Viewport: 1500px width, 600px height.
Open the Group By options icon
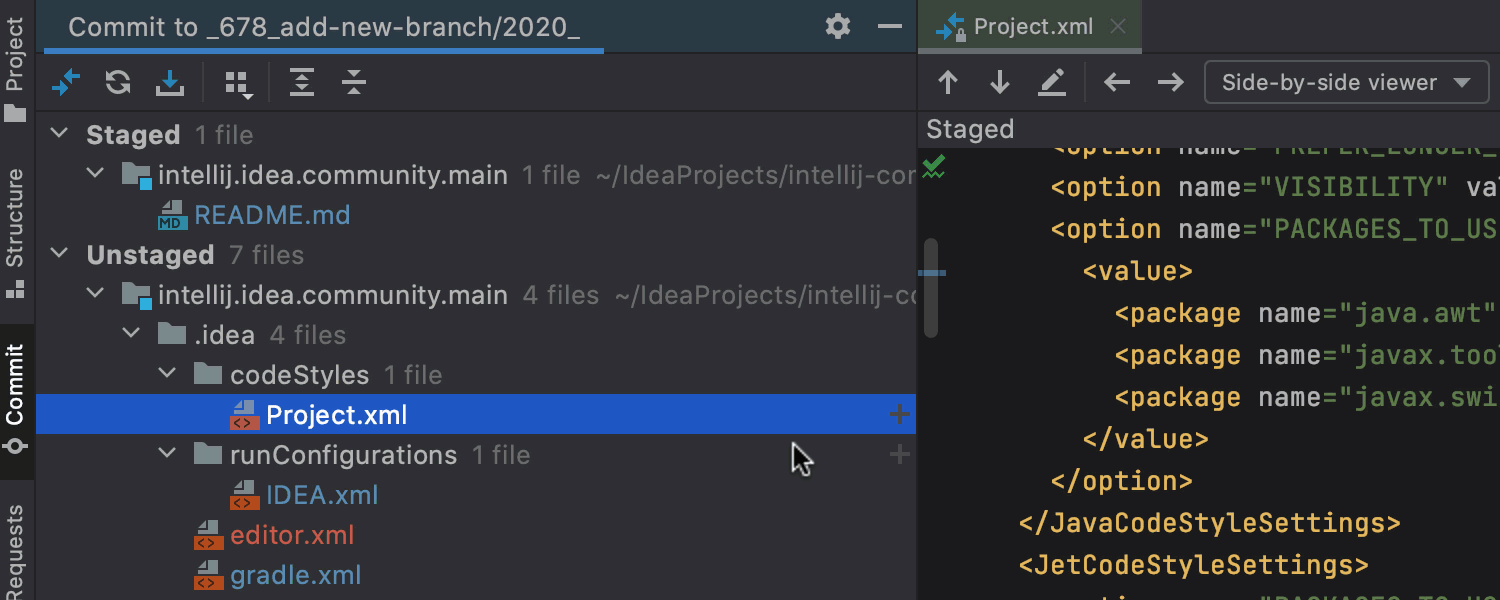pos(238,84)
